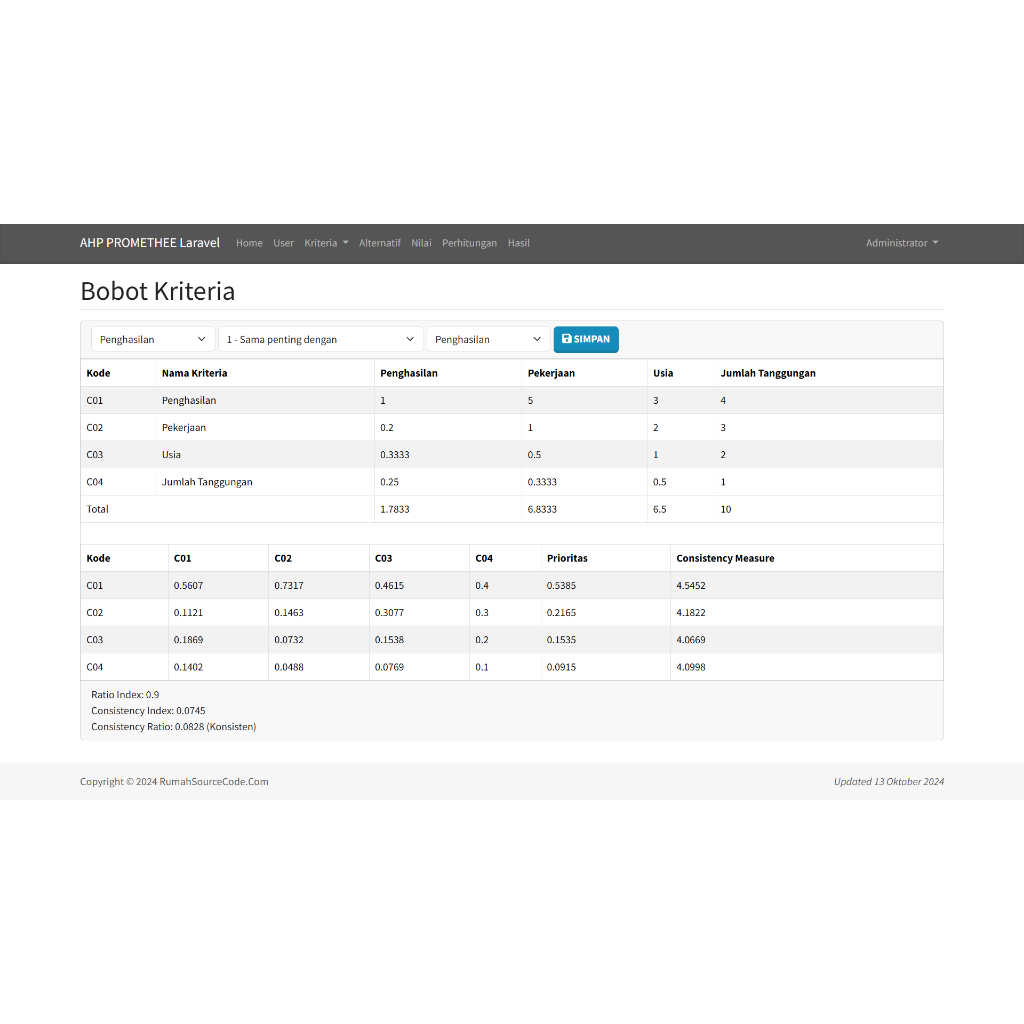Open the first Penghasilan criteria dropdown

coord(153,339)
